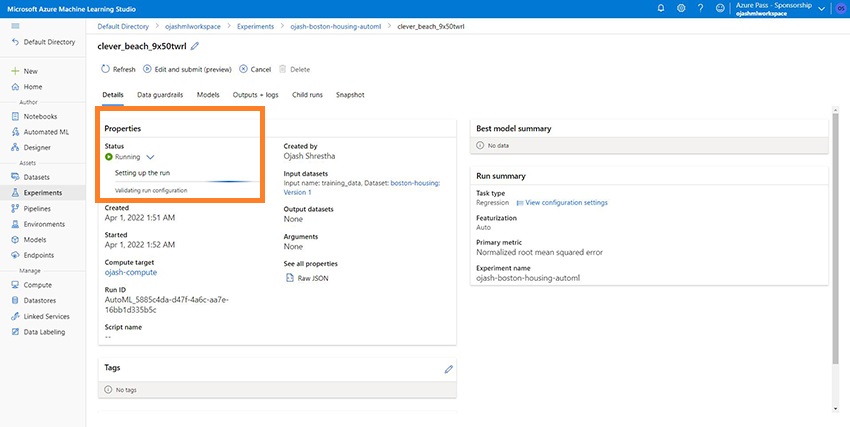Edit tags using the pencil icon
Image resolution: width=850 pixels, height=427 pixels.
[448, 369]
